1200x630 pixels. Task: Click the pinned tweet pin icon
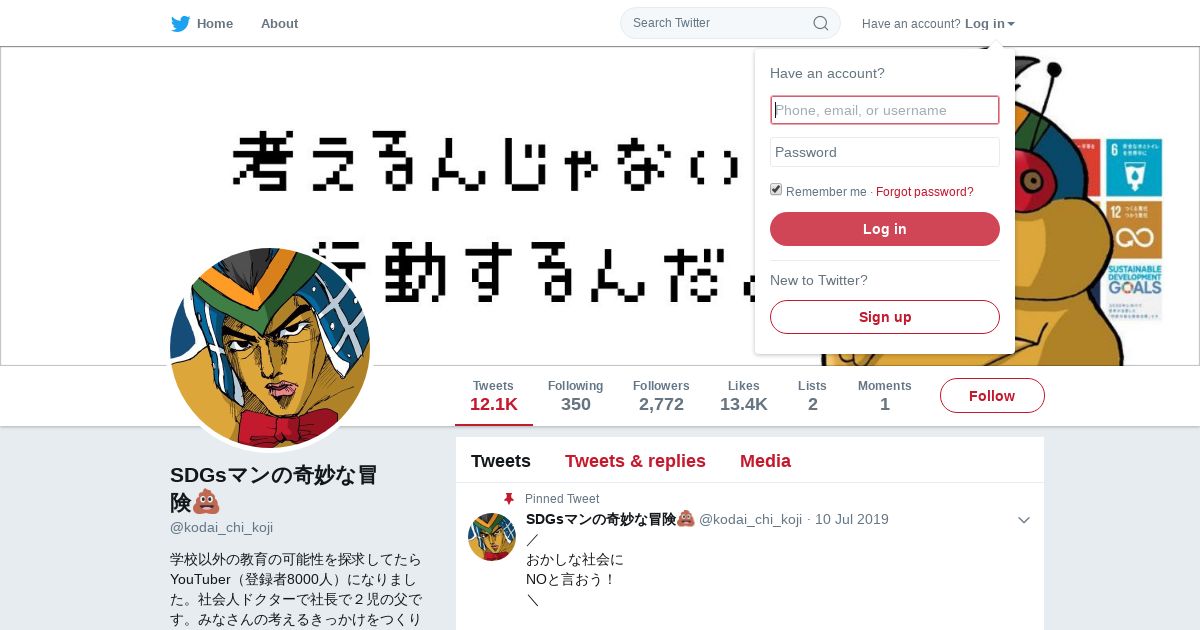509,498
